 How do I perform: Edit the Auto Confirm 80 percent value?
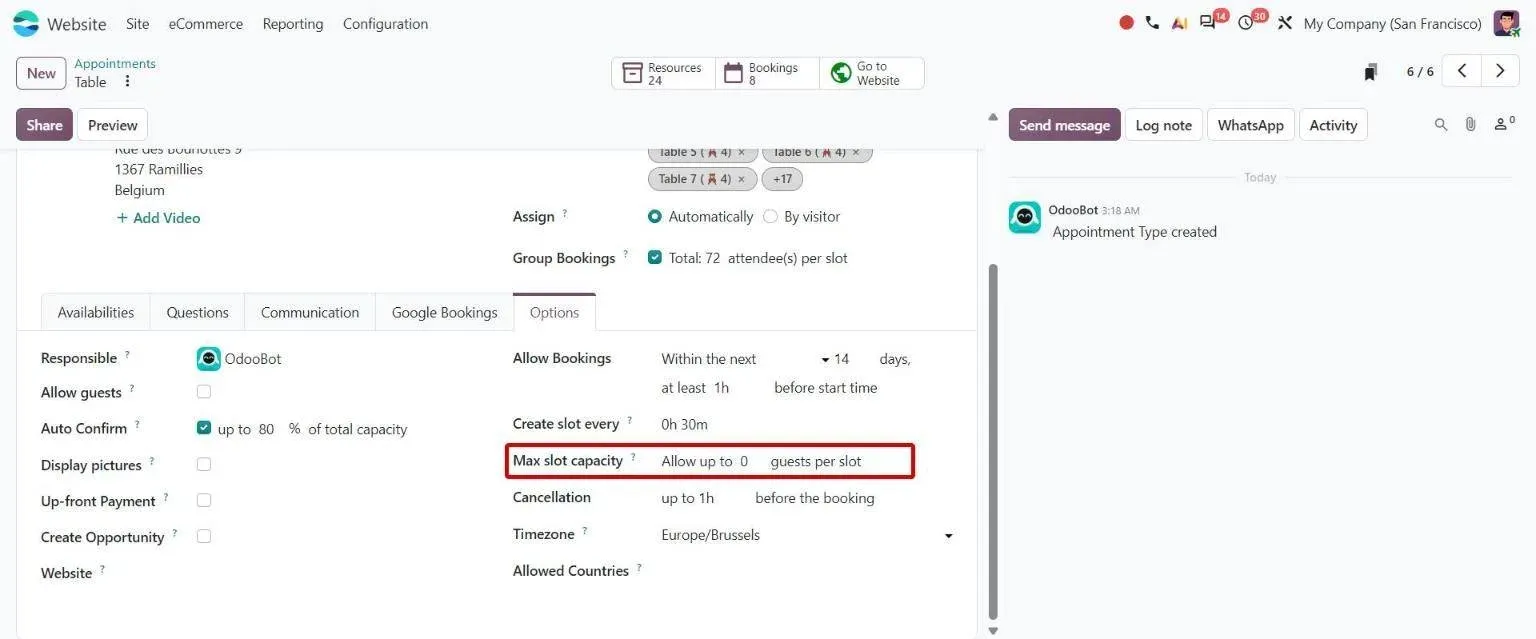(x=269, y=429)
